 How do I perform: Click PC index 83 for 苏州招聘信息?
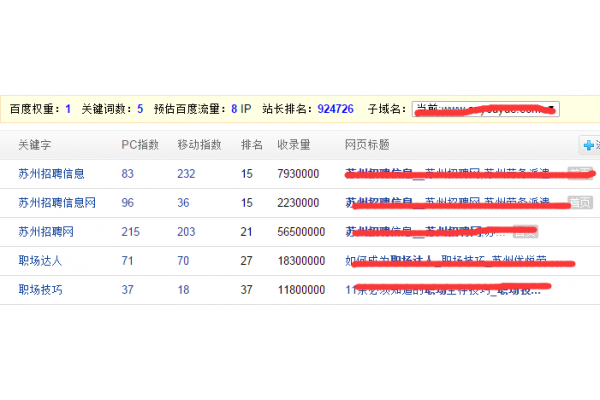point(128,174)
